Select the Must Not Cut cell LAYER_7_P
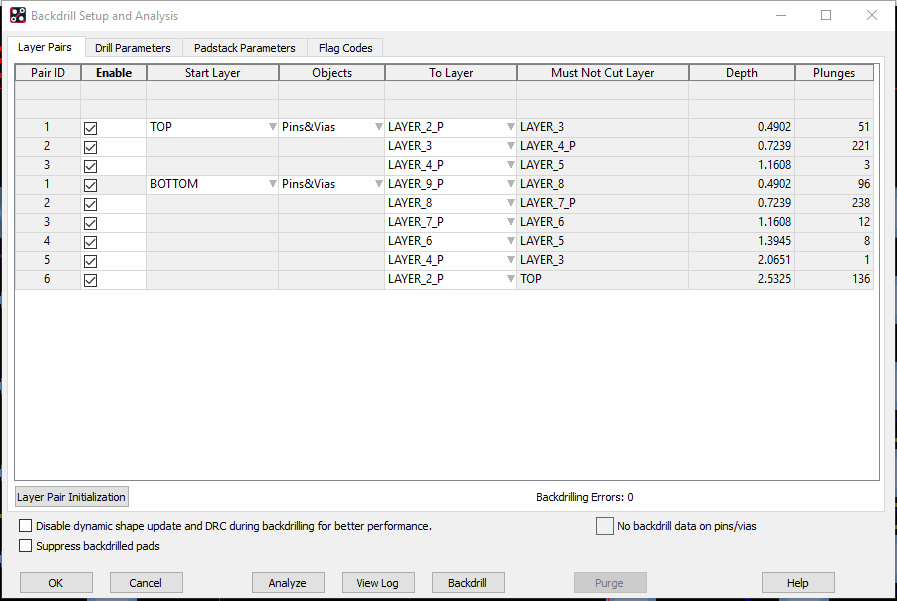Viewport: 897px width, 601px height. click(x=602, y=203)
